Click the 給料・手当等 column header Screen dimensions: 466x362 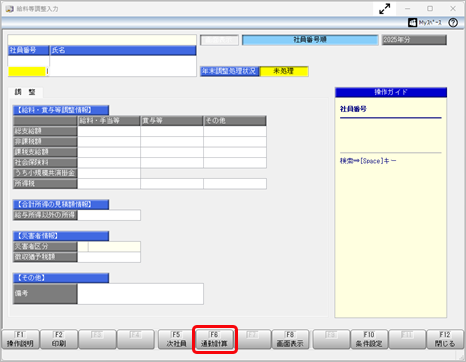point(109,121)
